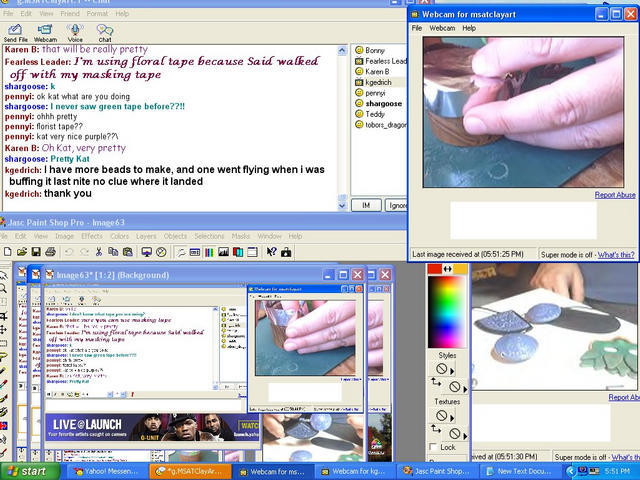Show hidden tray icons arrow

tap(570, 471)
